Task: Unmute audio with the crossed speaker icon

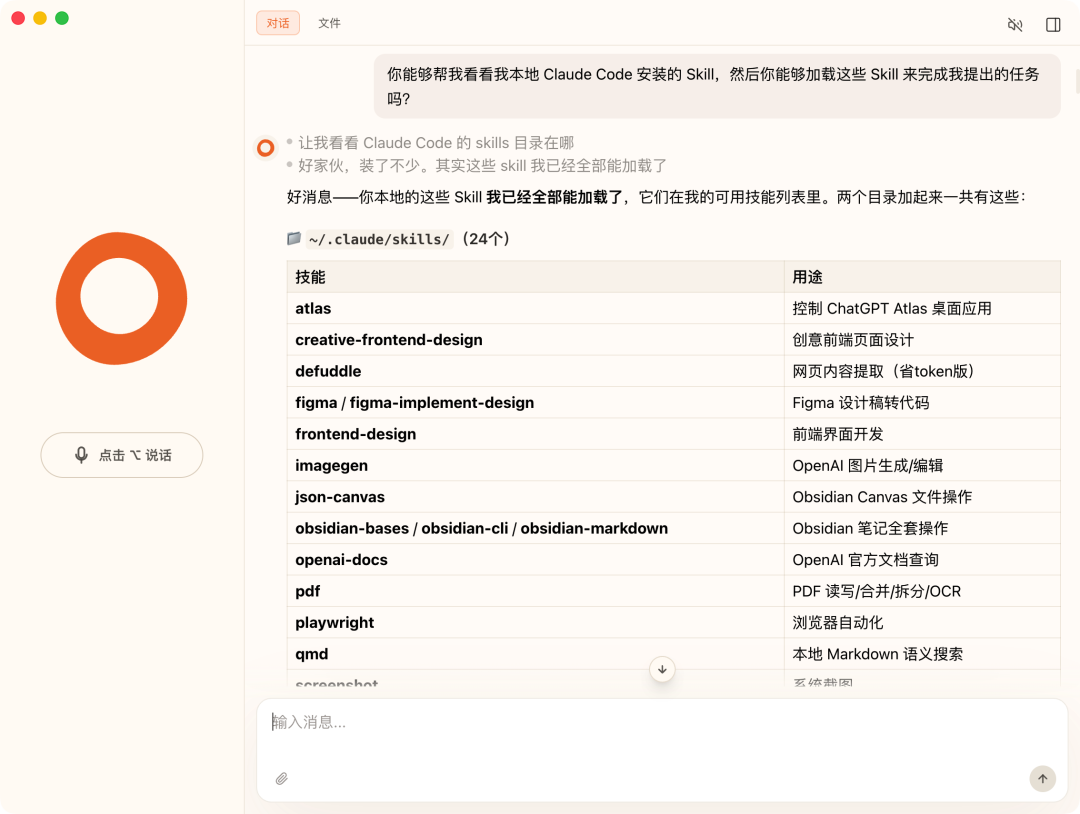Action: (1015, 24)
